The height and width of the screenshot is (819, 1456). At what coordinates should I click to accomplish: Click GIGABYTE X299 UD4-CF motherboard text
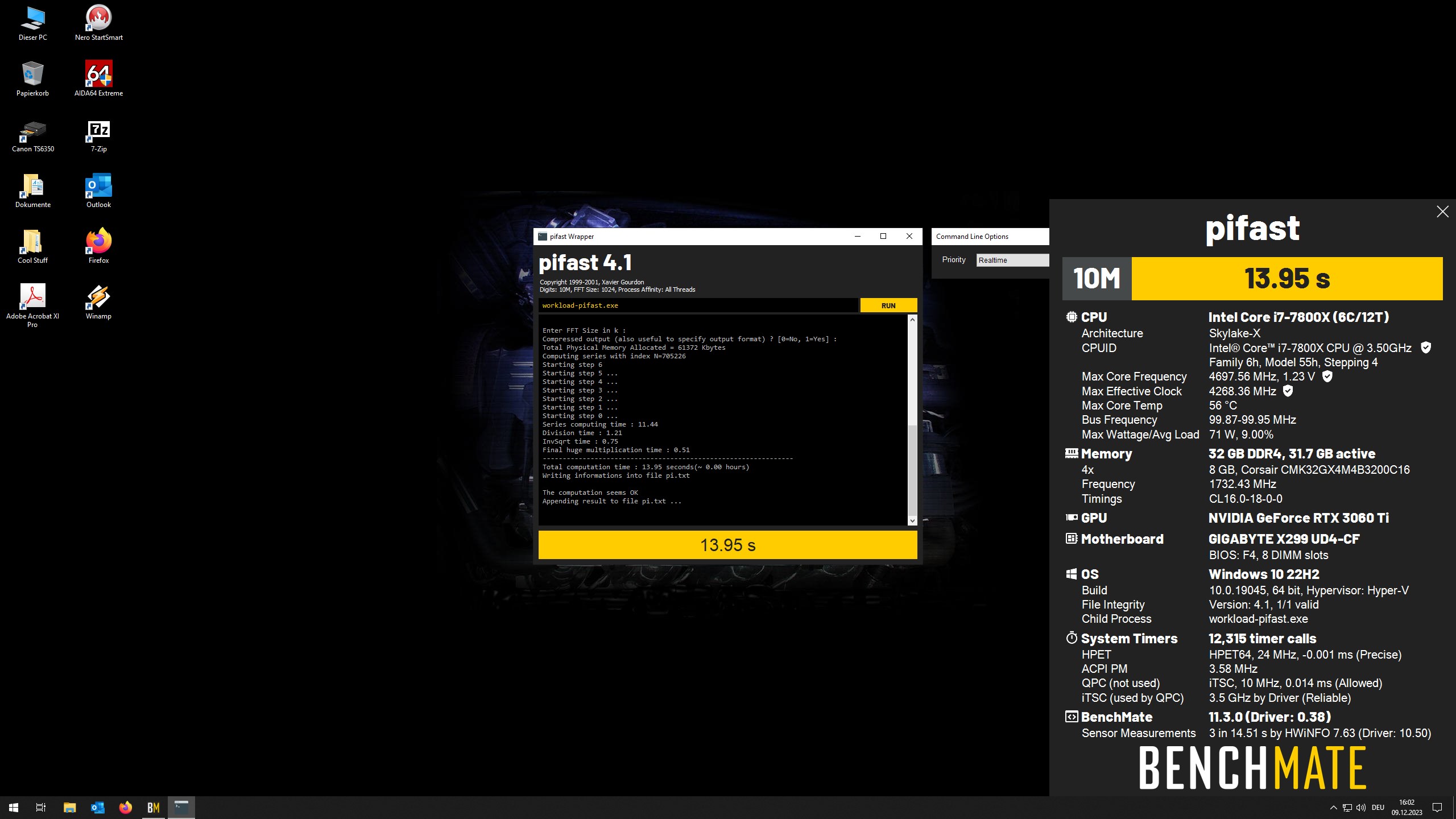click(x=1284, y=539)
